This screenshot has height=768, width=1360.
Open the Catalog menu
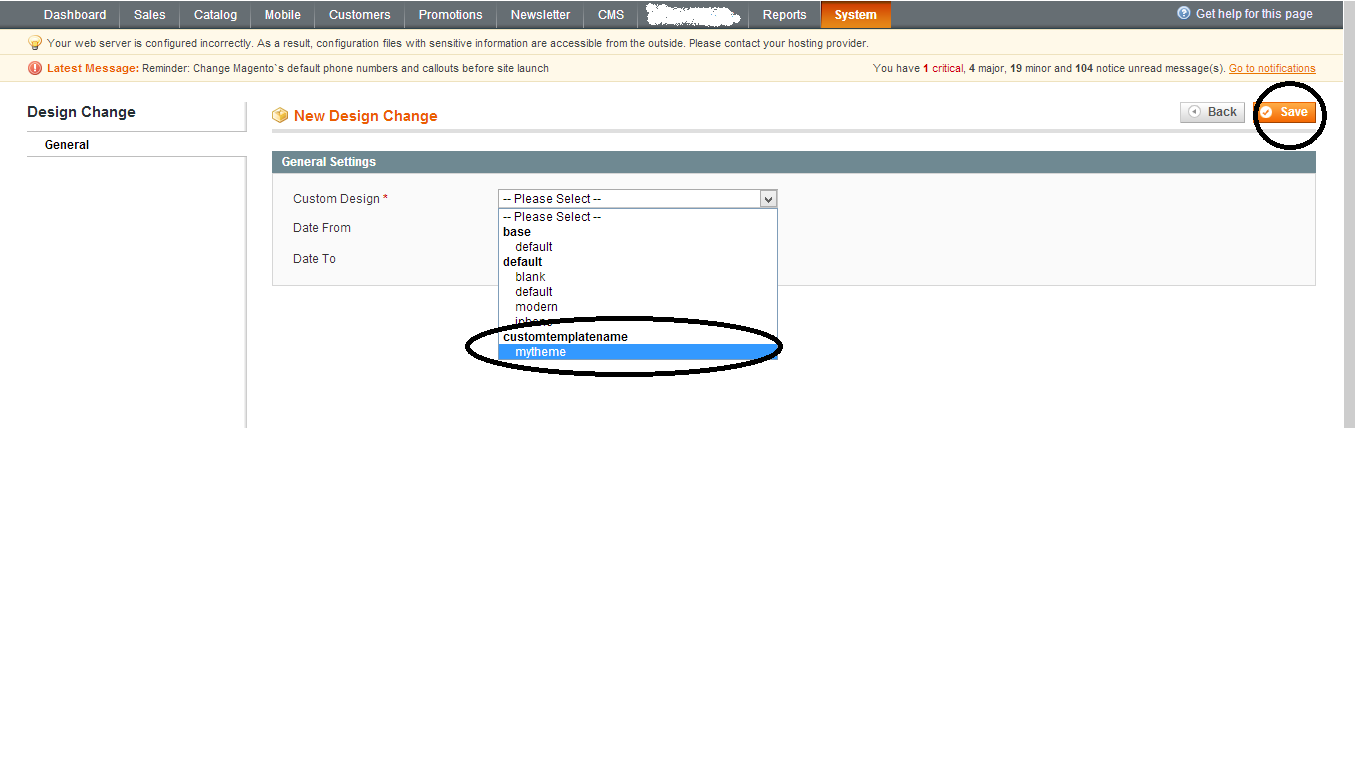(x=215, y=15)
